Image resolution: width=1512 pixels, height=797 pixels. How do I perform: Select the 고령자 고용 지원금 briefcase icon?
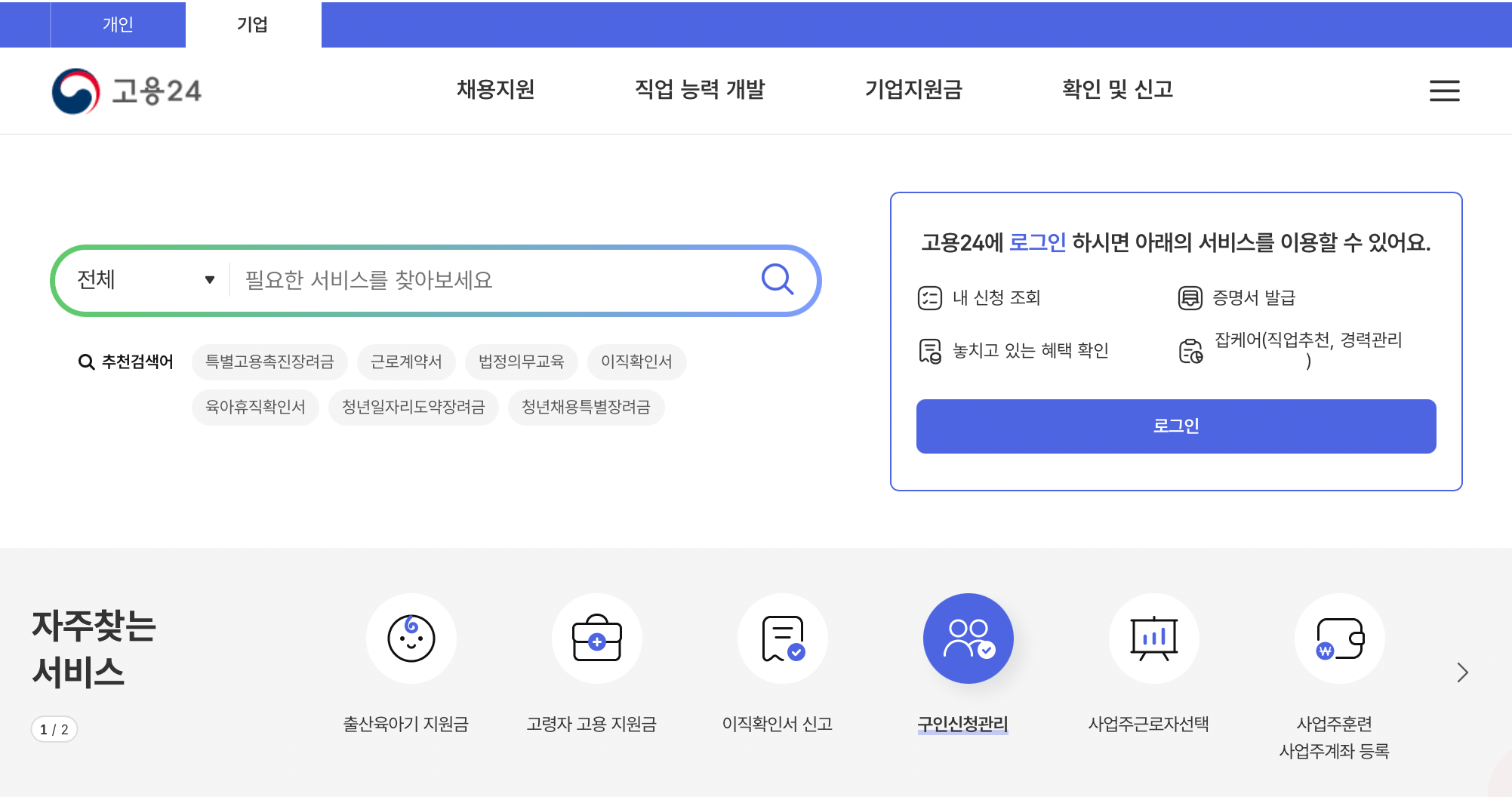click(x=596, y=638)
